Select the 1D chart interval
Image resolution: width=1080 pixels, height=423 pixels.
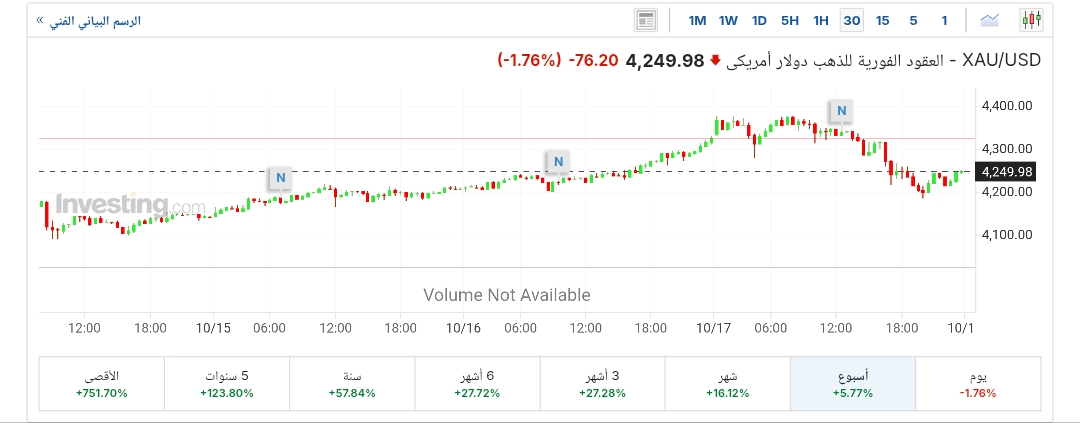(759, 20)
